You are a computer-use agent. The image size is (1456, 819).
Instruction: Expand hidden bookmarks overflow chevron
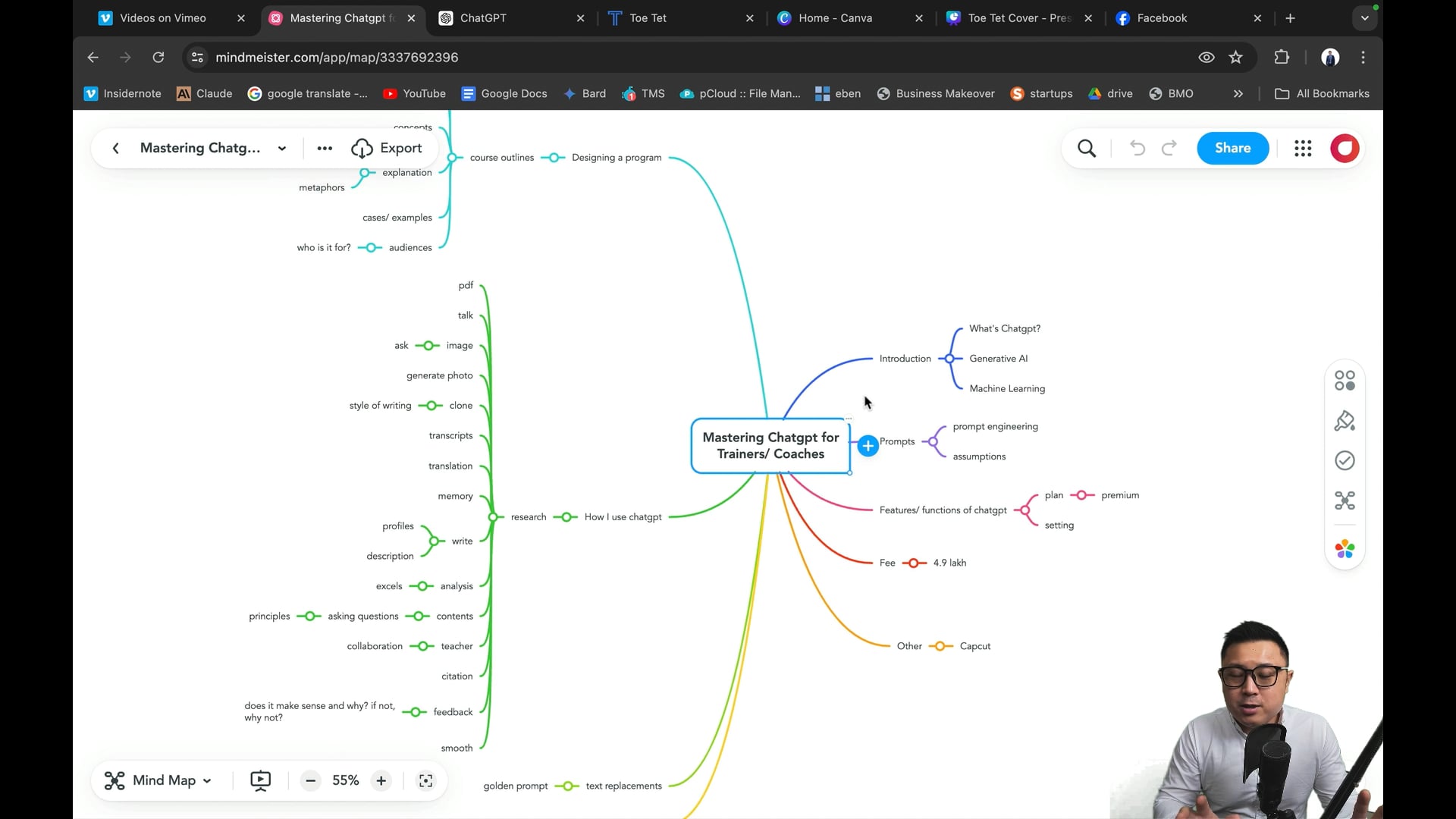coord(1238,94)
